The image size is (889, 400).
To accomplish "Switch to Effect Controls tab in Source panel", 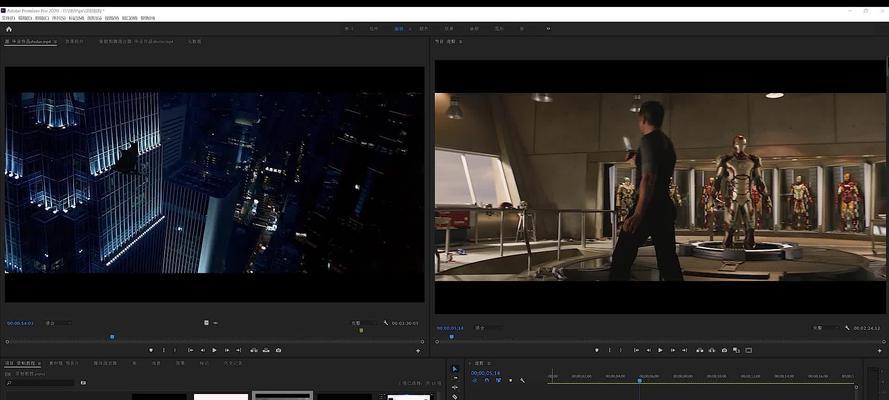I will click(74, 41).
